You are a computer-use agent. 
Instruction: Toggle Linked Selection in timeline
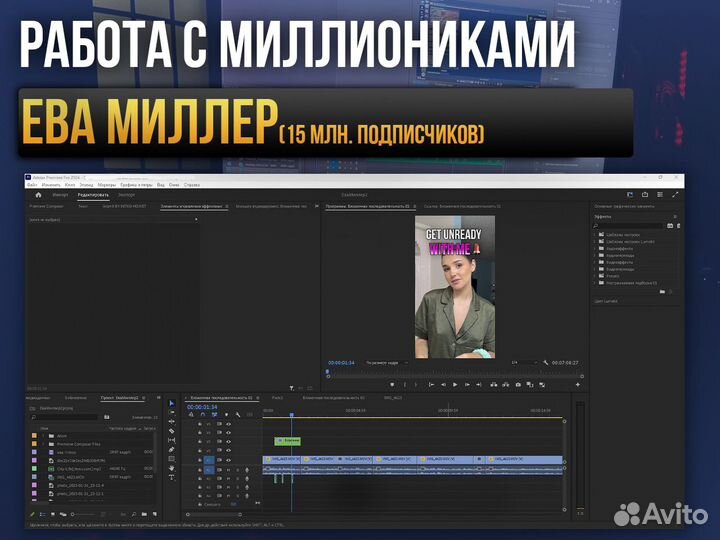click(x=214, y=415)
